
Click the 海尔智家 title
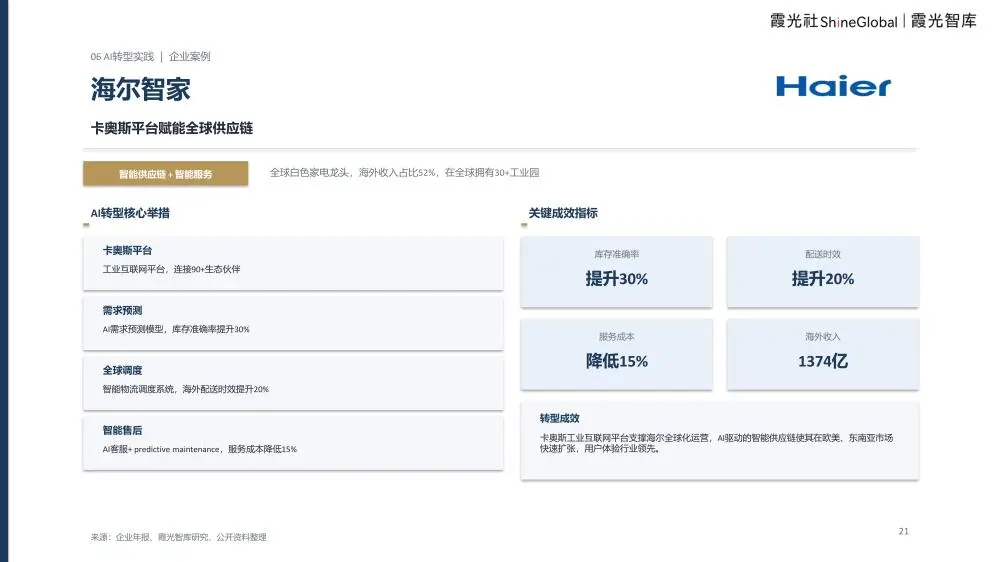coord(140,89)
